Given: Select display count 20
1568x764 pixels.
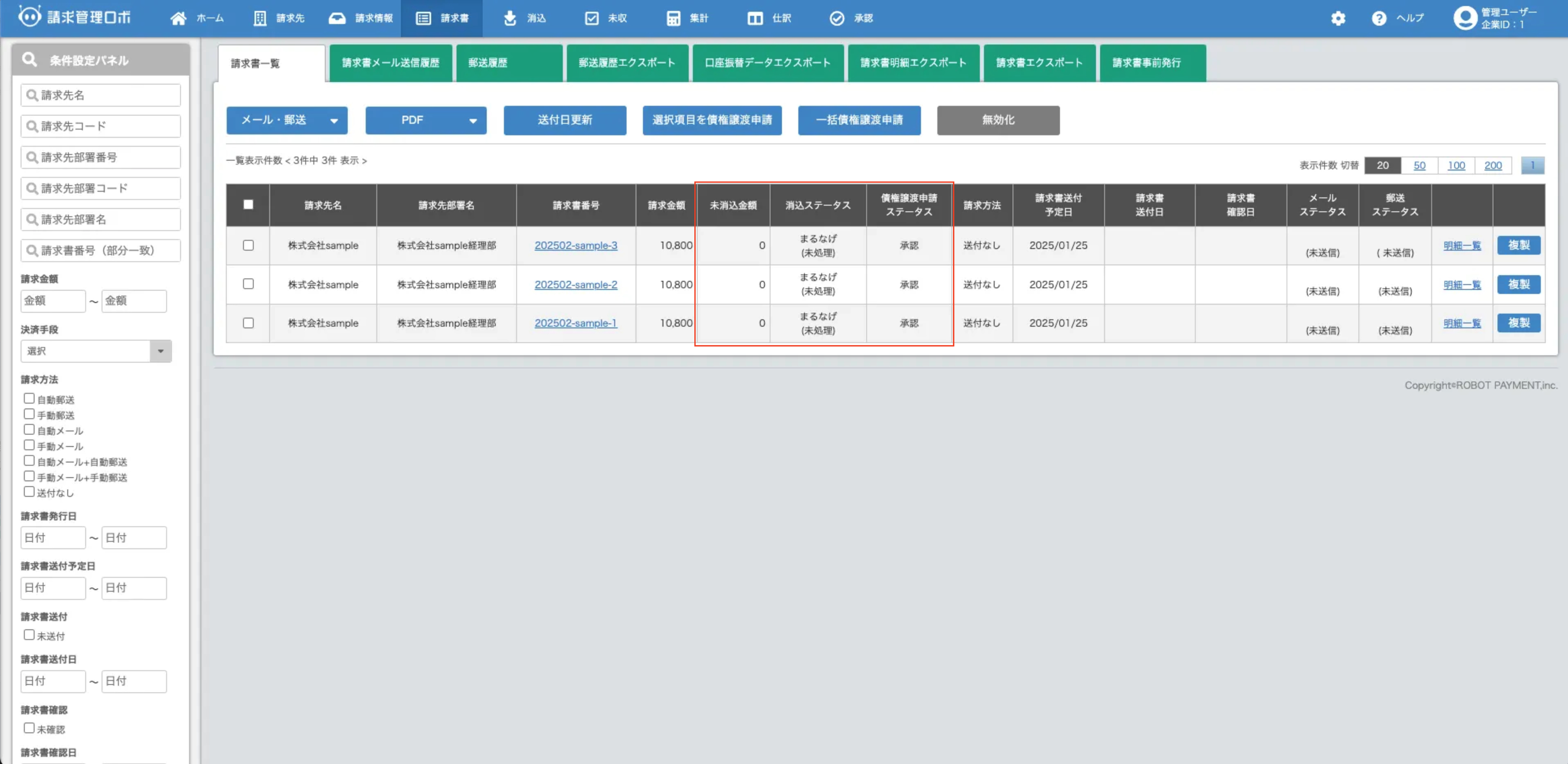Looking at the screenshot, I should pos(1383,165).
